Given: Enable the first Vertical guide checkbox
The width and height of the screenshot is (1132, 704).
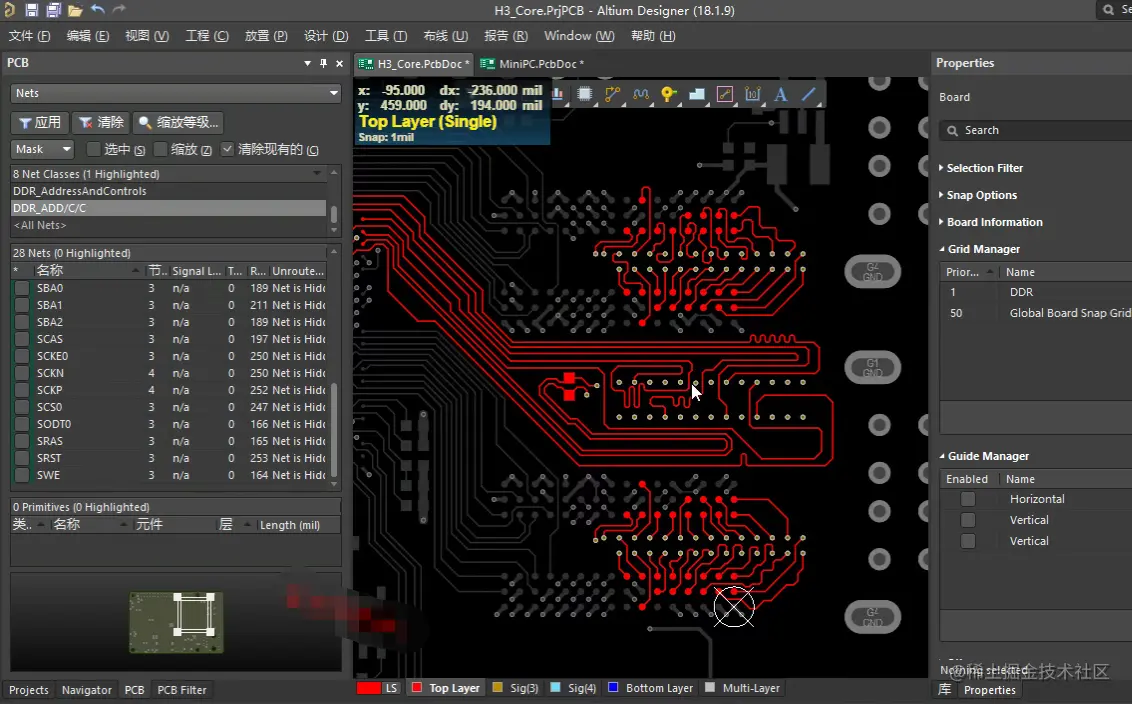Looking at the screenshot, I should [x=968, y=520].
